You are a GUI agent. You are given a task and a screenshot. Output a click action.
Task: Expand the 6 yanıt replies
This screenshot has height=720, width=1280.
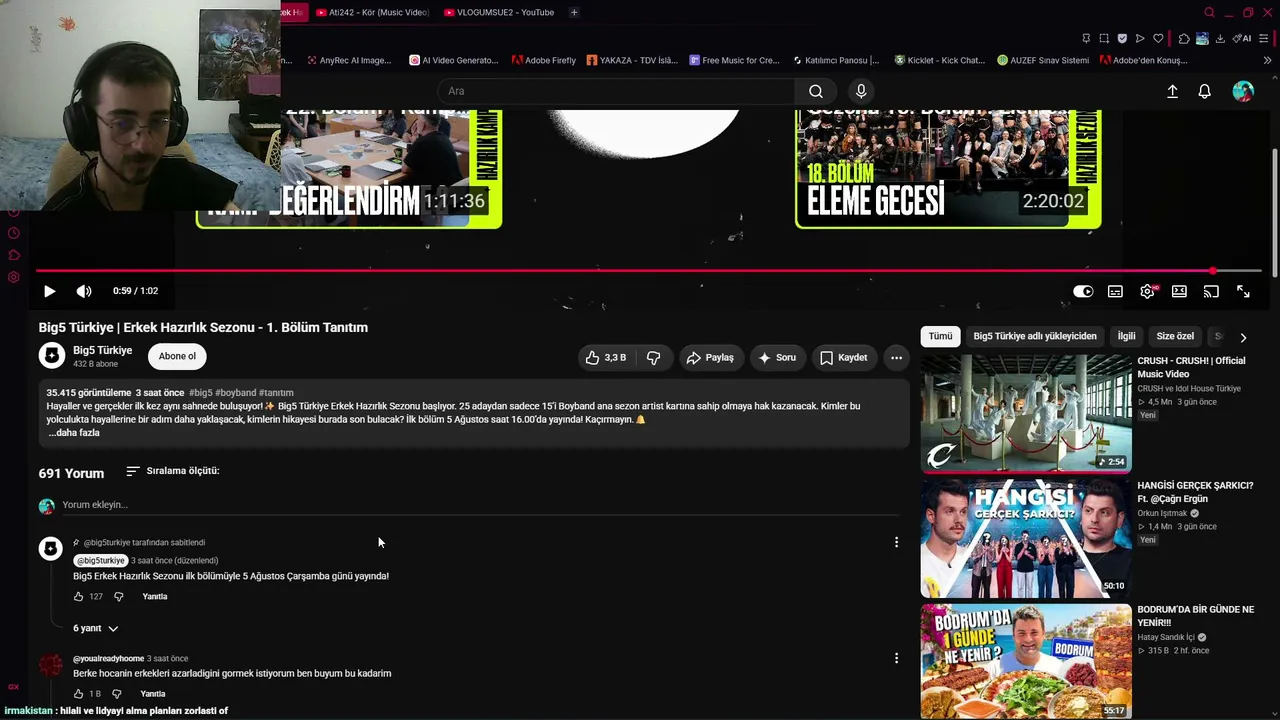(96, 628)
